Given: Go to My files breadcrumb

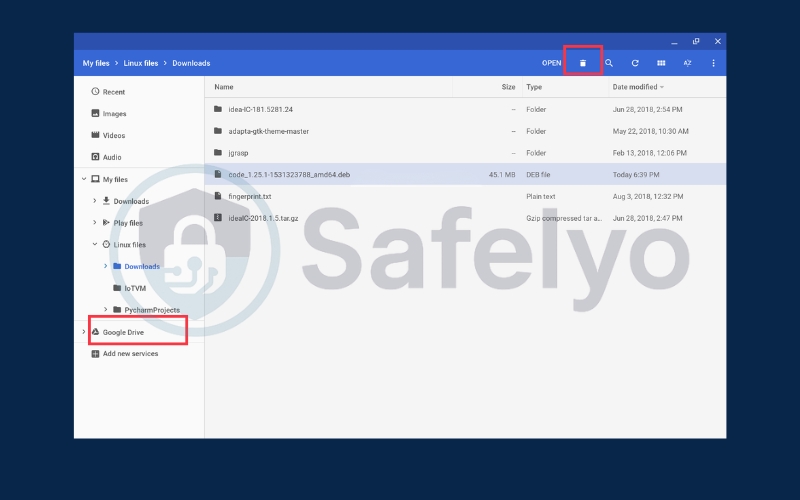Looking at the screenshot, I should tap(96, 63).
